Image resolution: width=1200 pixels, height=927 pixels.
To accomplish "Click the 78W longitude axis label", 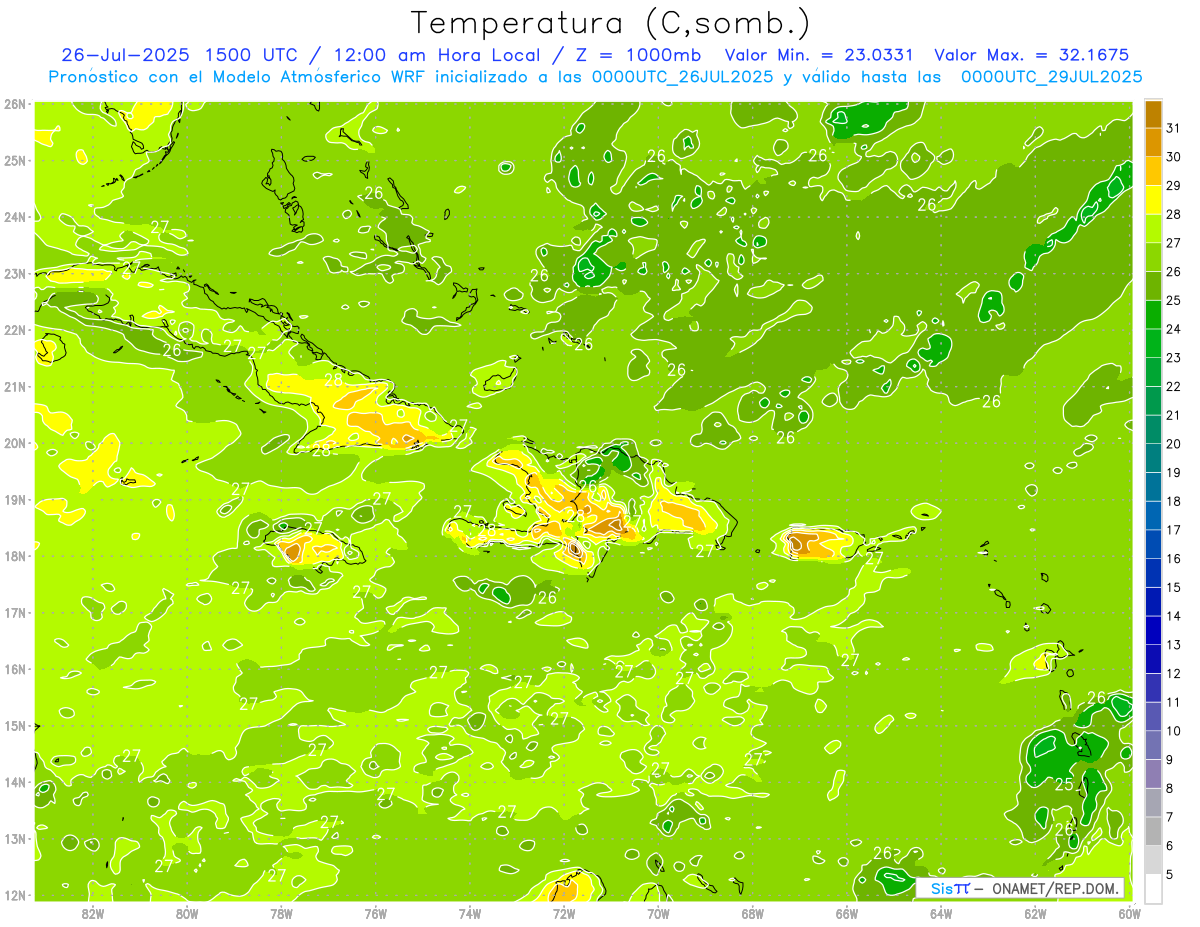I will click(281, 912).
